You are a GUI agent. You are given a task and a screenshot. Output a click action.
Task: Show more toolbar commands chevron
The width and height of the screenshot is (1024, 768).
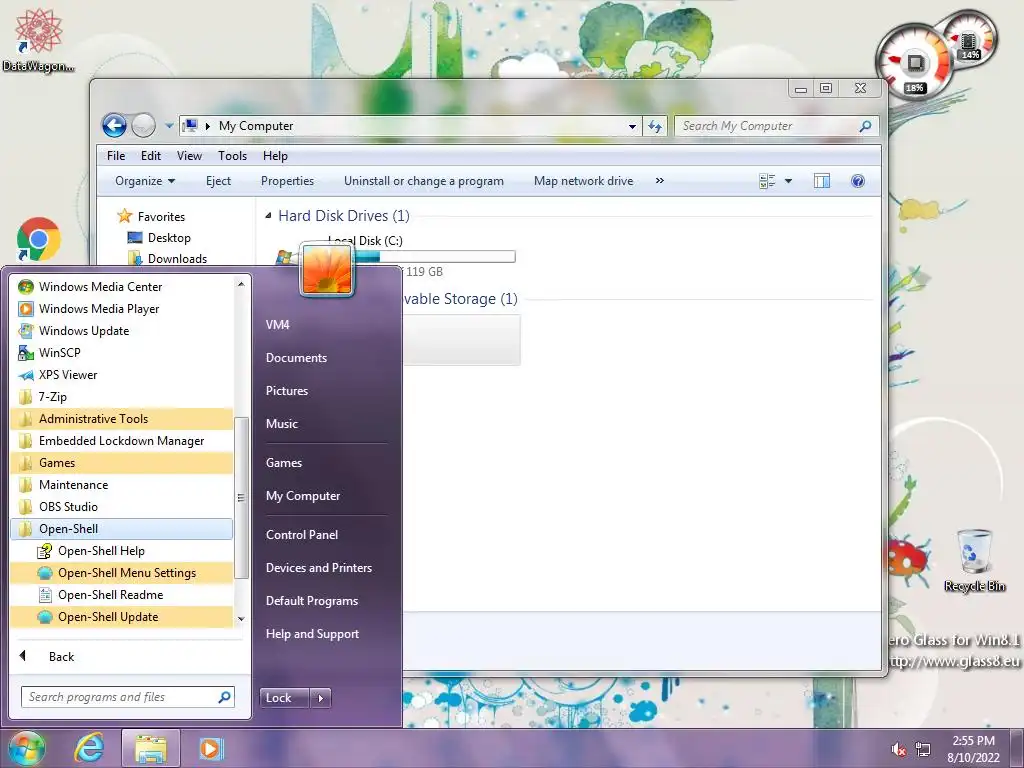[x=660, y=181]
